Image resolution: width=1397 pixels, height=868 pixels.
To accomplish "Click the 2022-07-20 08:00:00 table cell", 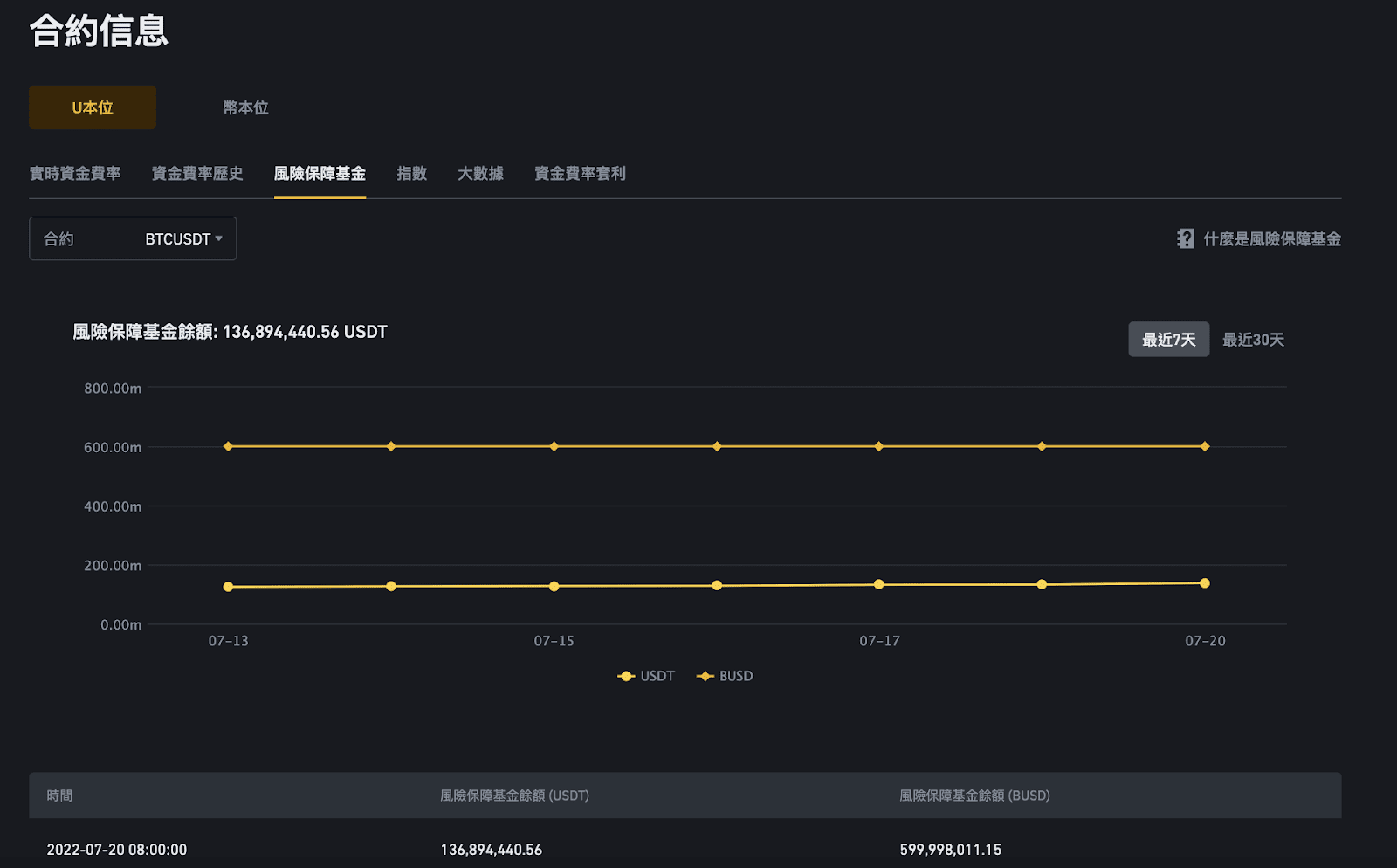I will [x=116, y=850].
